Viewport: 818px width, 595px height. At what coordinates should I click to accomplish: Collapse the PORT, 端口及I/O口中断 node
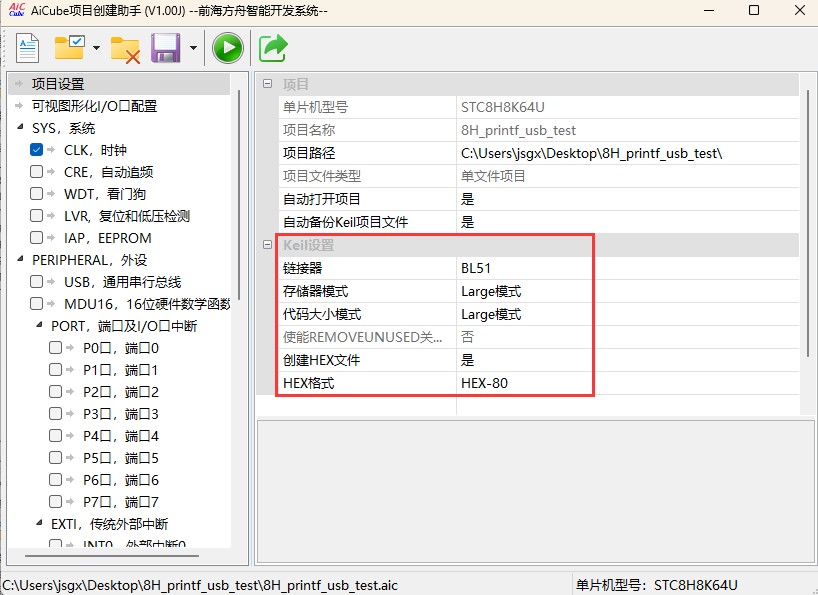tap(40, 324)
